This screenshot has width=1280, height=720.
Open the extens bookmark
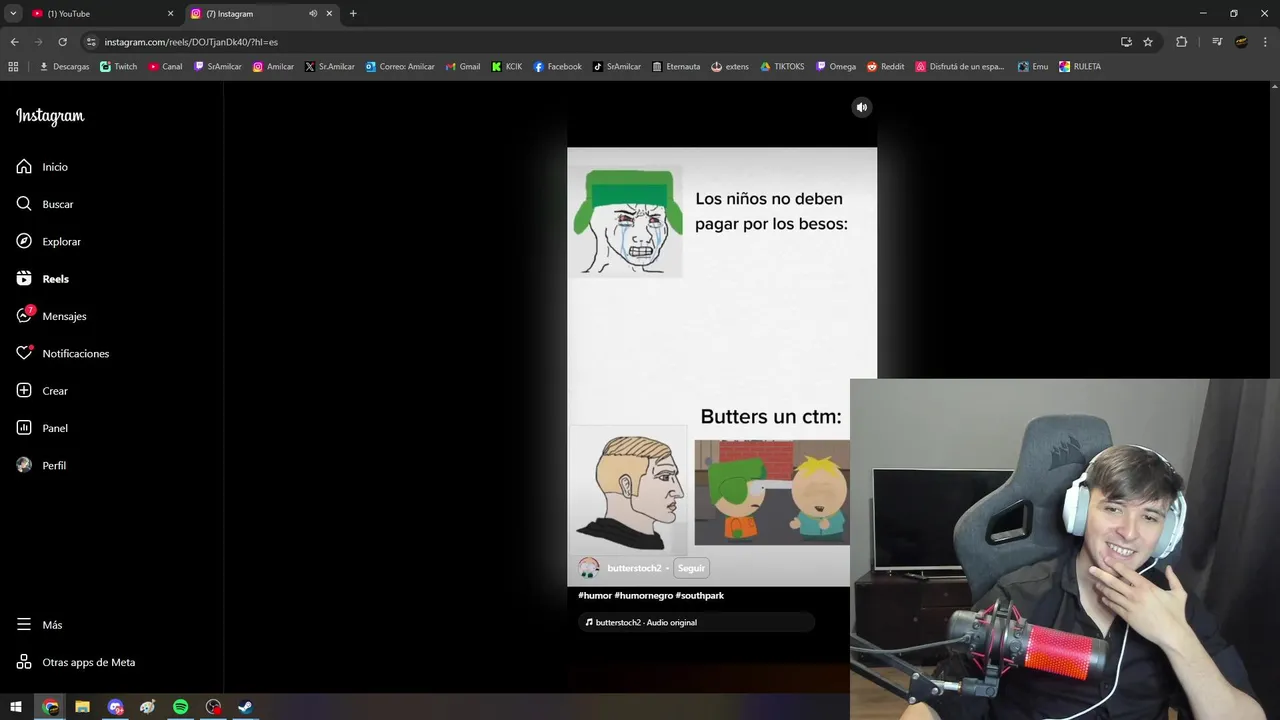click(730, 67)
